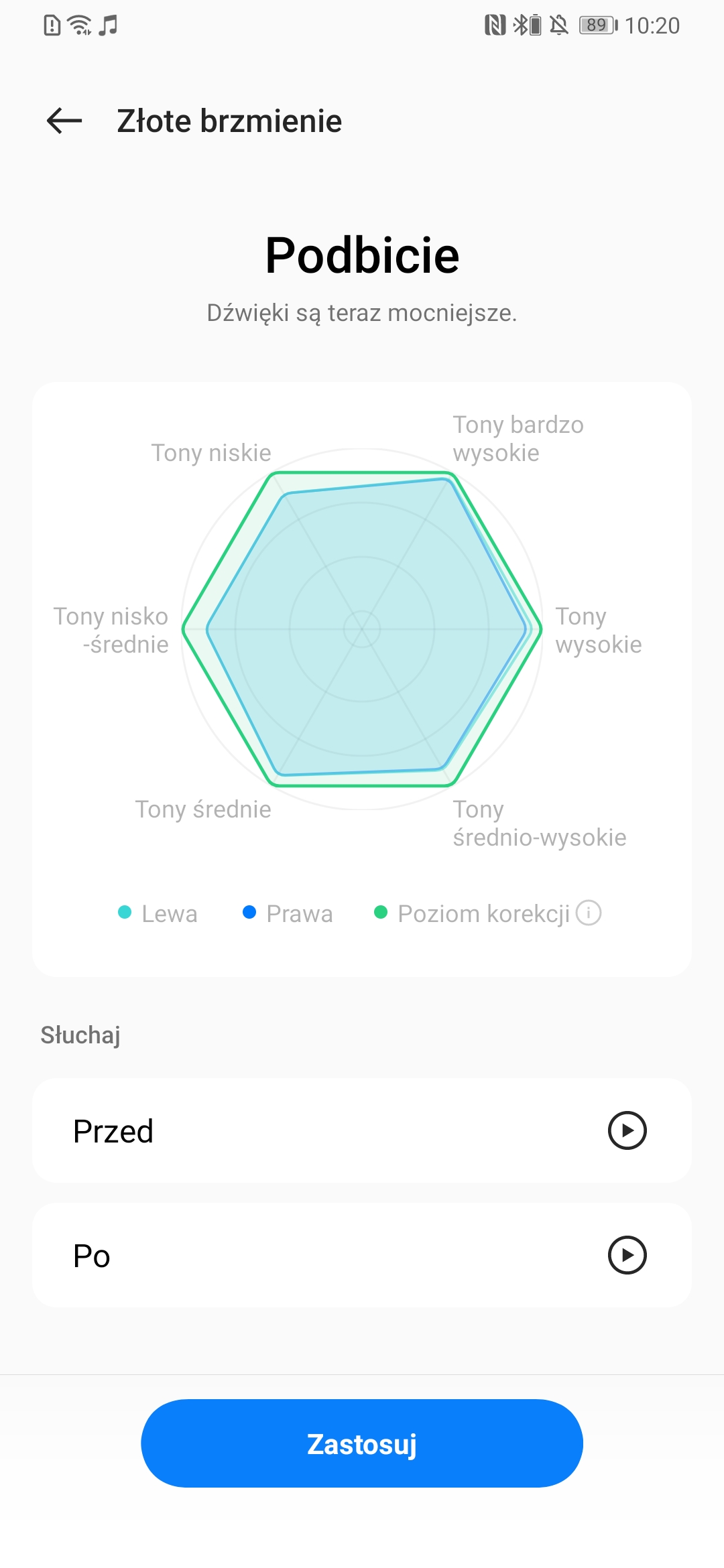Tap the Bluetooth battery status icon
Screen dimensions: 724x1568
click(527, 25)
